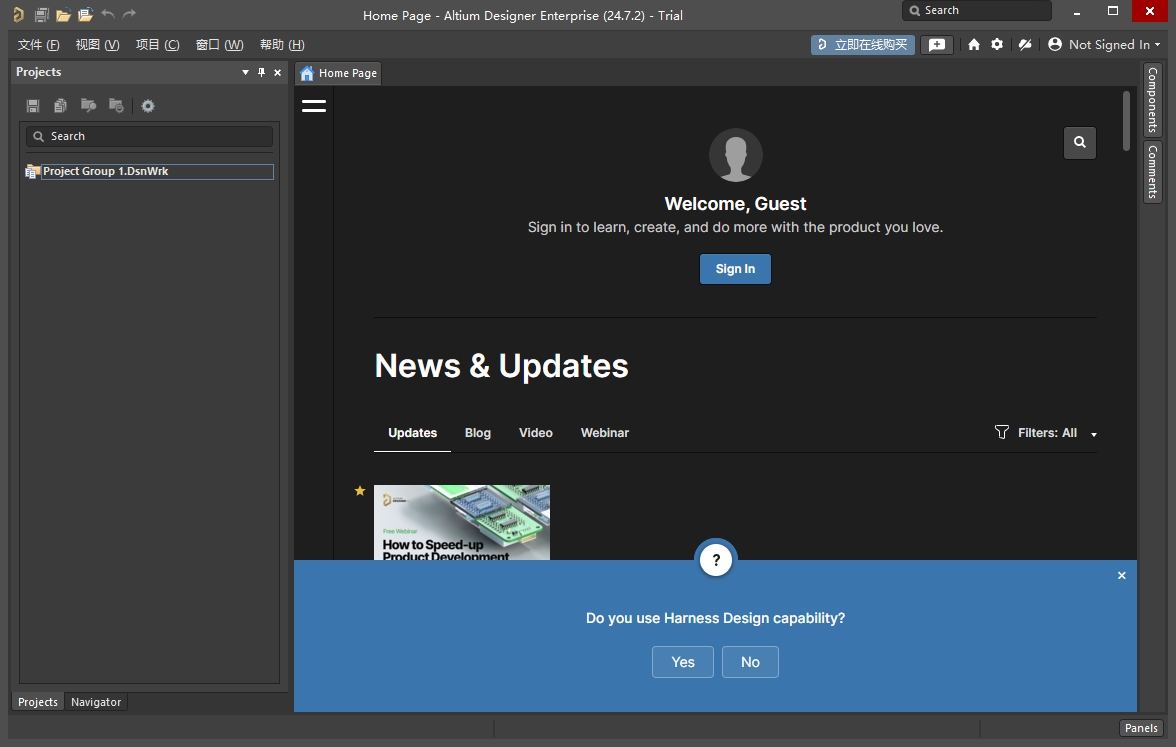Viewport: 1176px width, 747px height.
Task: Click the Home Page vertical scrollbar
Action: 1126,121
